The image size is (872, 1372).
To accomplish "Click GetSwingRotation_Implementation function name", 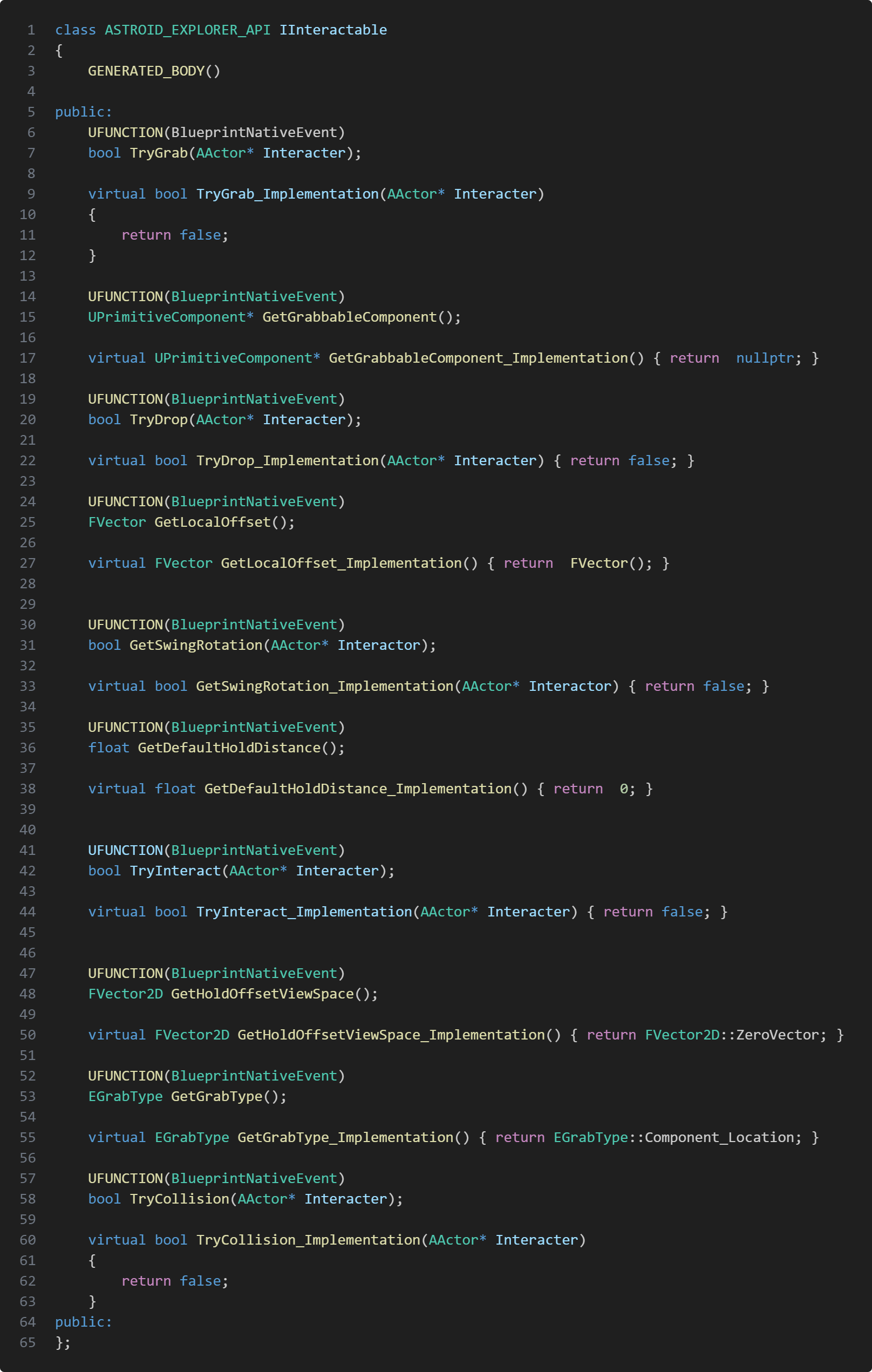I will point(324,686).
